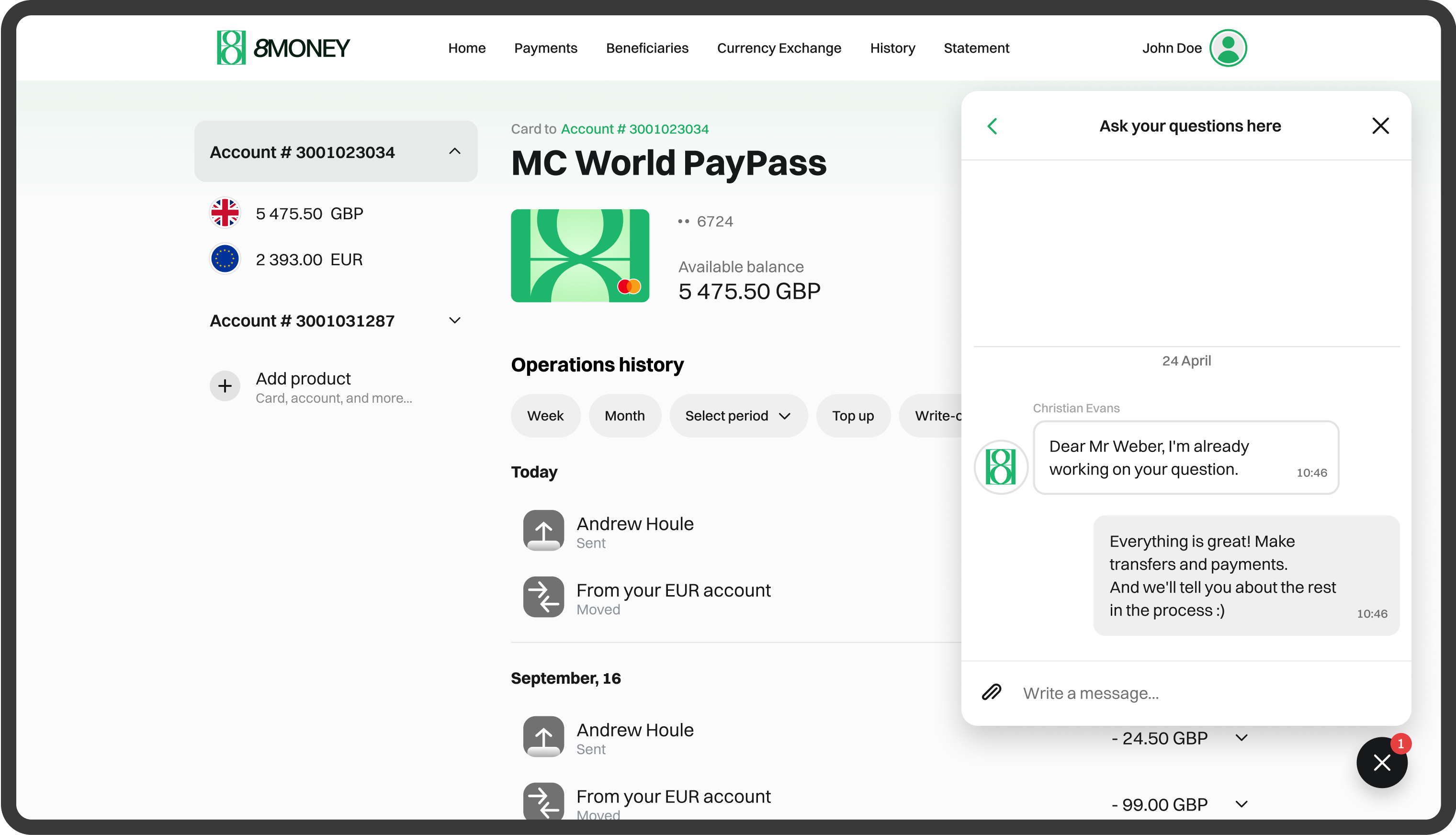
Task: Close the chat panel with X
Action: point(1380,125)
